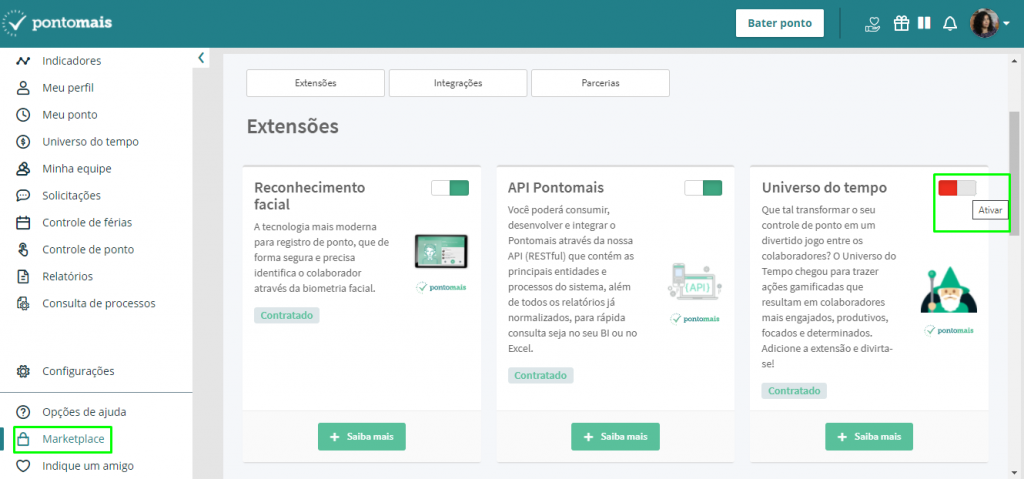Switch to the Integrações tab
This screenshot has width=1024, height=479.
(458, 83)
